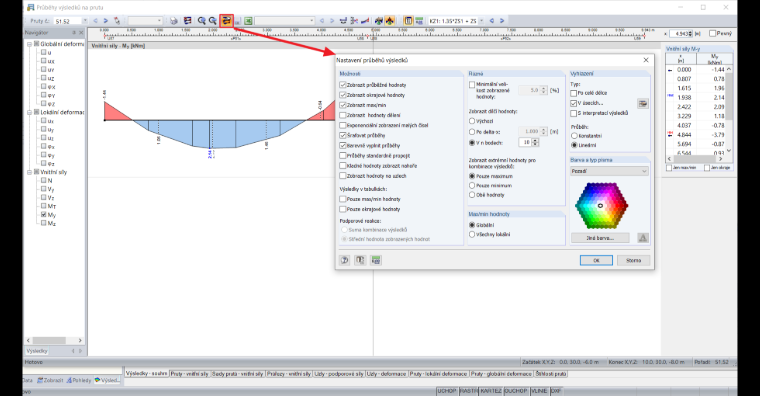
Task: Click the save icon beside settings icon
Action: pyautogui.click(x=238, y=21)
